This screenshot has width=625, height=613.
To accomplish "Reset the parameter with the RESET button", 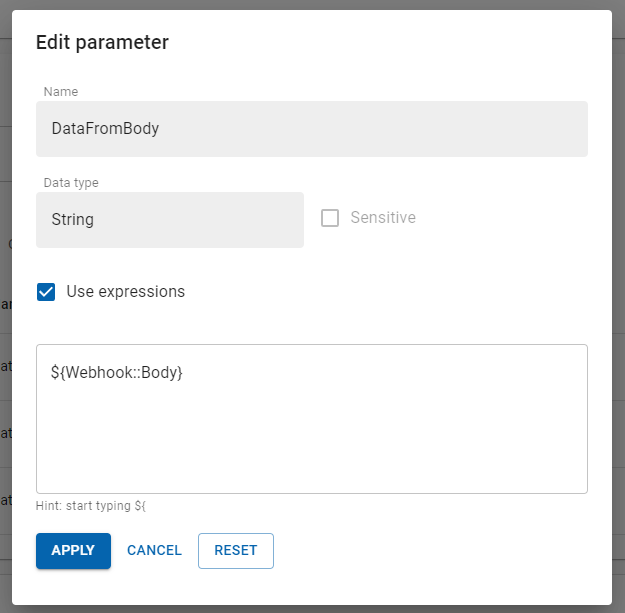I will pos(235,550).
